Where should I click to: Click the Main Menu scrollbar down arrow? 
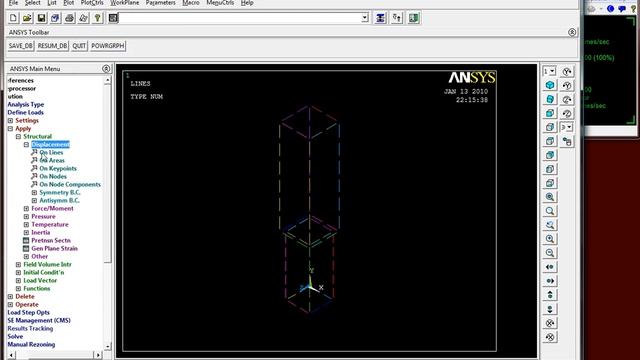107,347
